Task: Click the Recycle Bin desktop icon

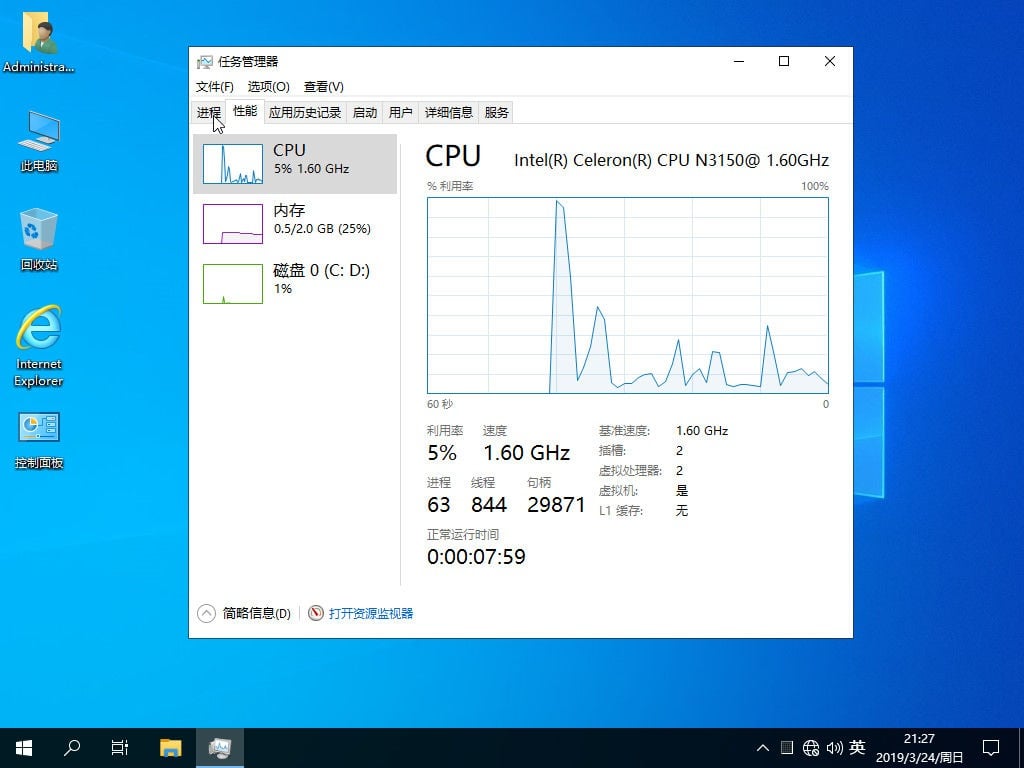Action: pos(39,238)
